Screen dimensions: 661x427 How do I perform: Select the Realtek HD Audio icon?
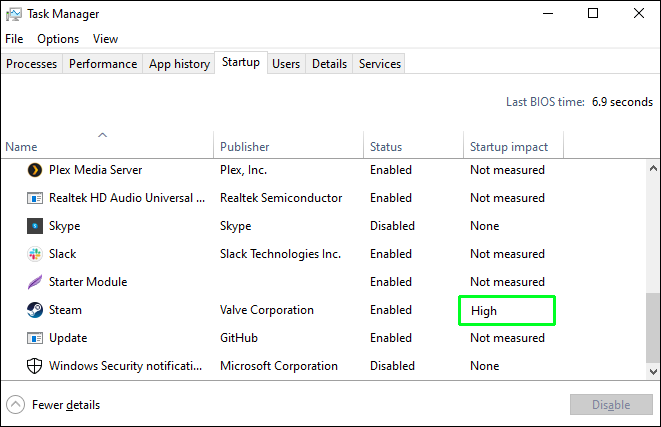pos(34,198)
